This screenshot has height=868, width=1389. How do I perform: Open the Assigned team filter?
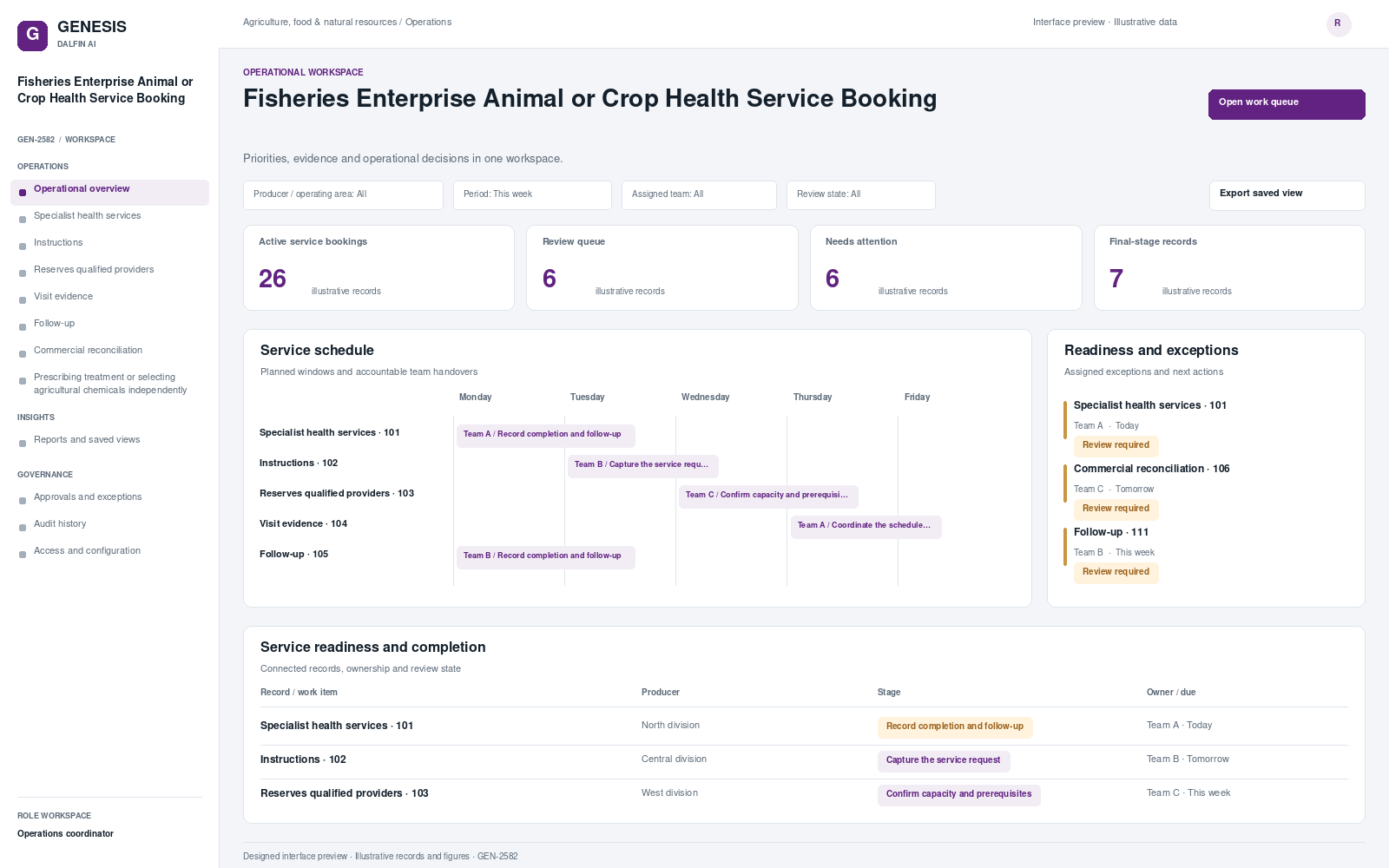click(699, 195)
